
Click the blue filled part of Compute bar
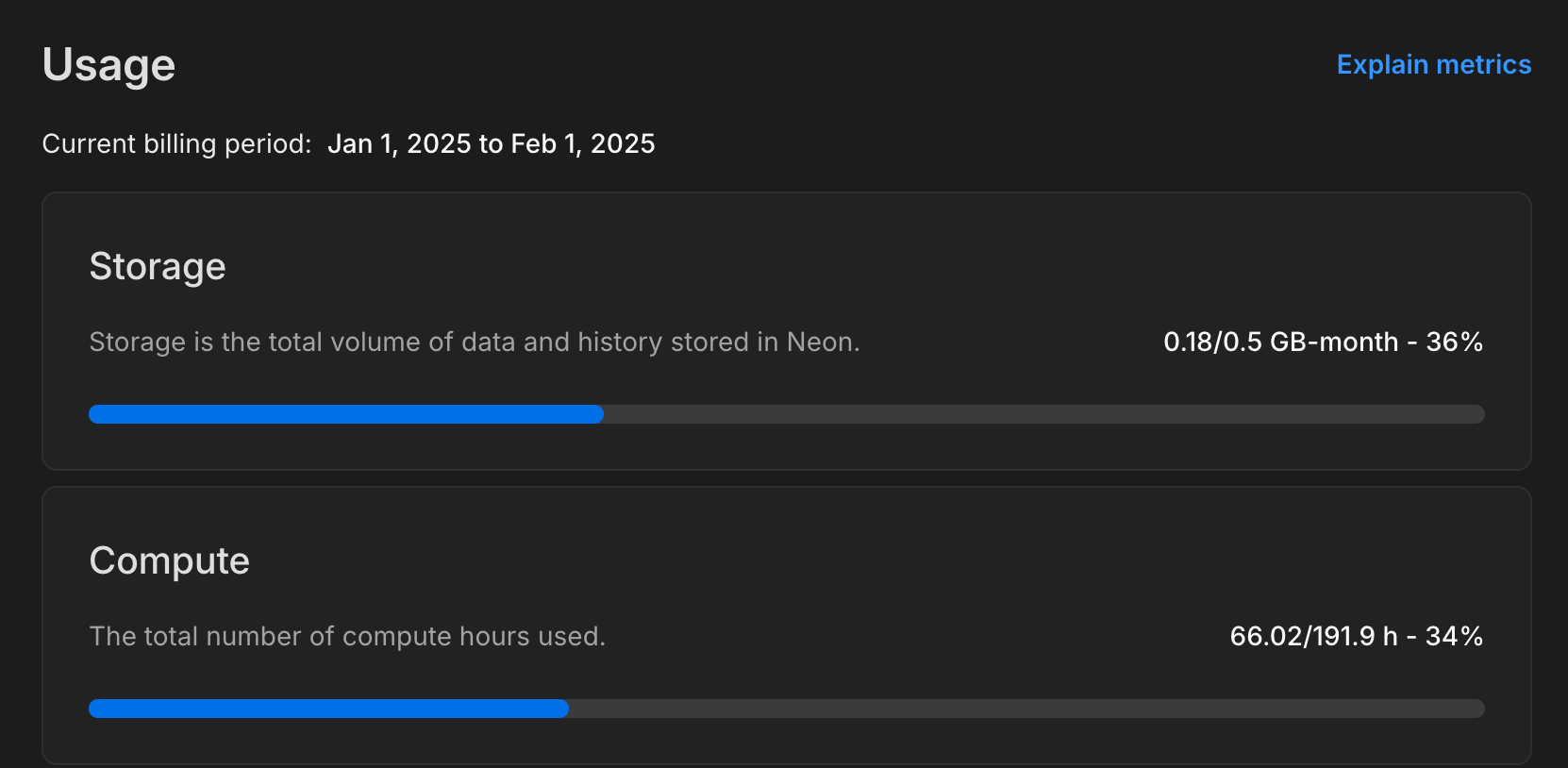tap(328, 709)
